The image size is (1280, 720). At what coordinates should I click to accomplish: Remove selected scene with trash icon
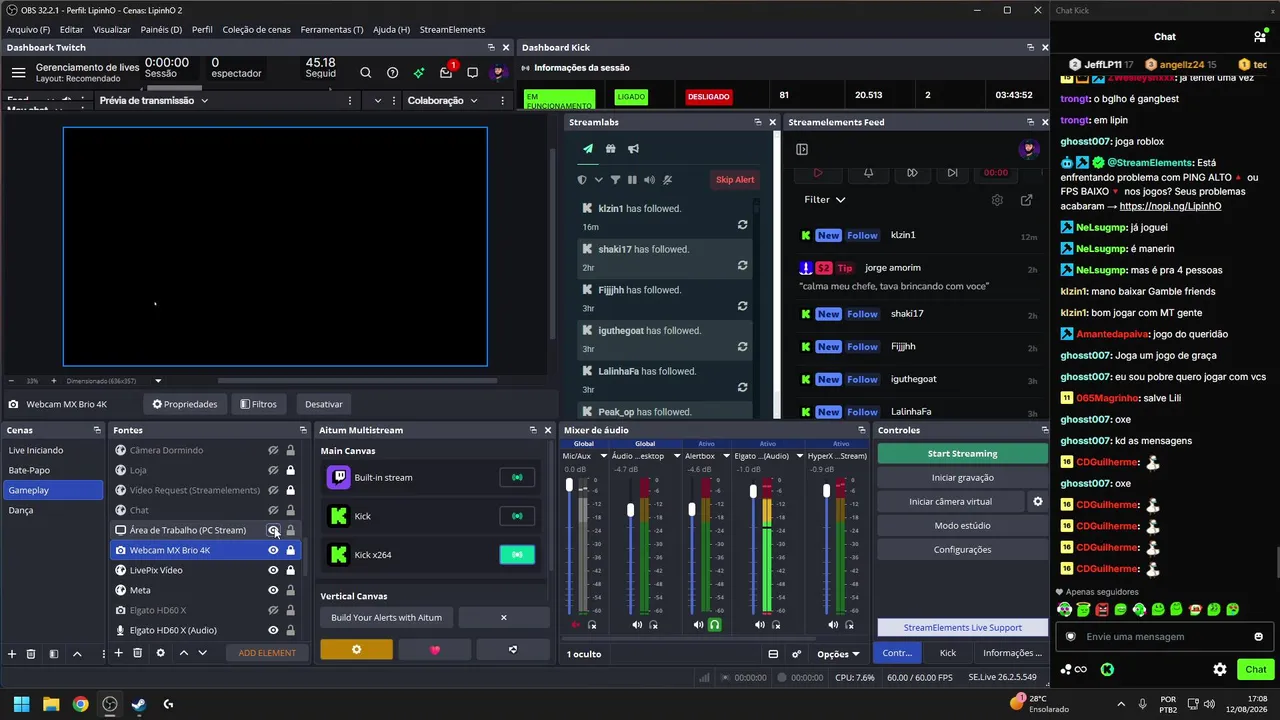(x=31, y=653)
